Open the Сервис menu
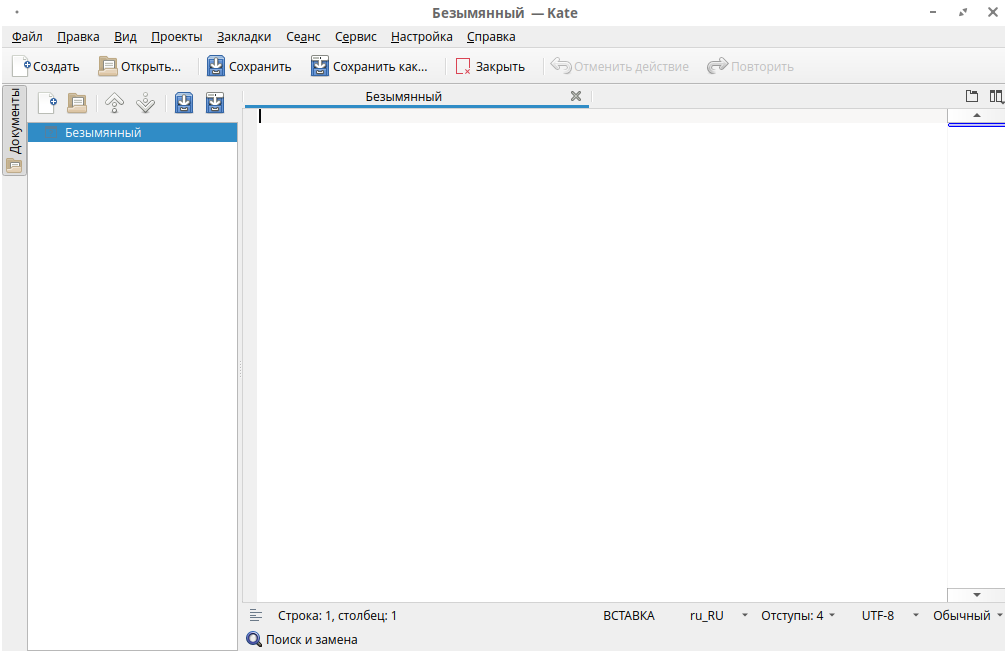Screen dimensions: 1005x652 point(356,37)
